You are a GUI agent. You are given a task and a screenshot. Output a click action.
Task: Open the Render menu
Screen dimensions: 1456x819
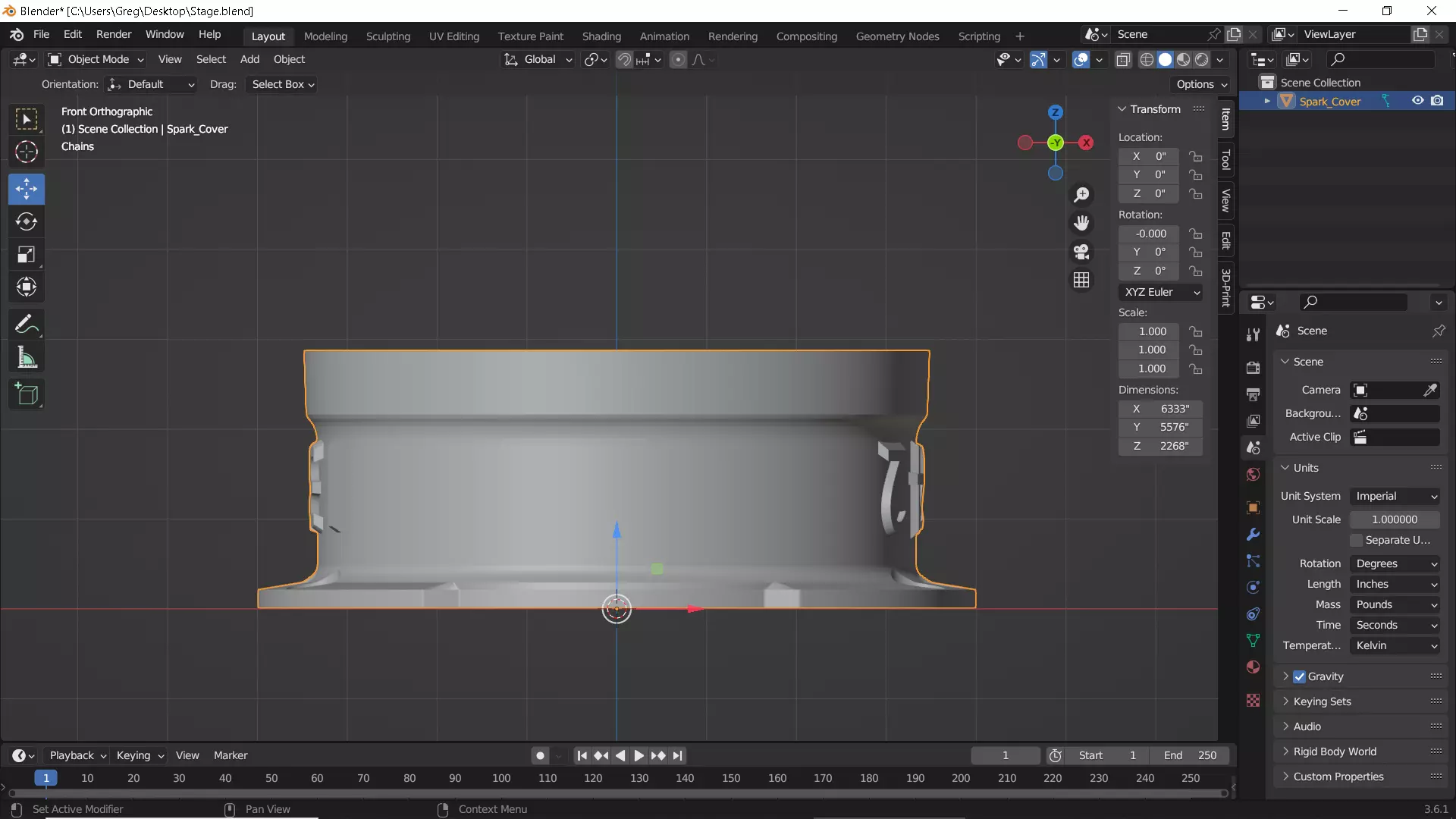pyautogui.click(x=114, y=34)
